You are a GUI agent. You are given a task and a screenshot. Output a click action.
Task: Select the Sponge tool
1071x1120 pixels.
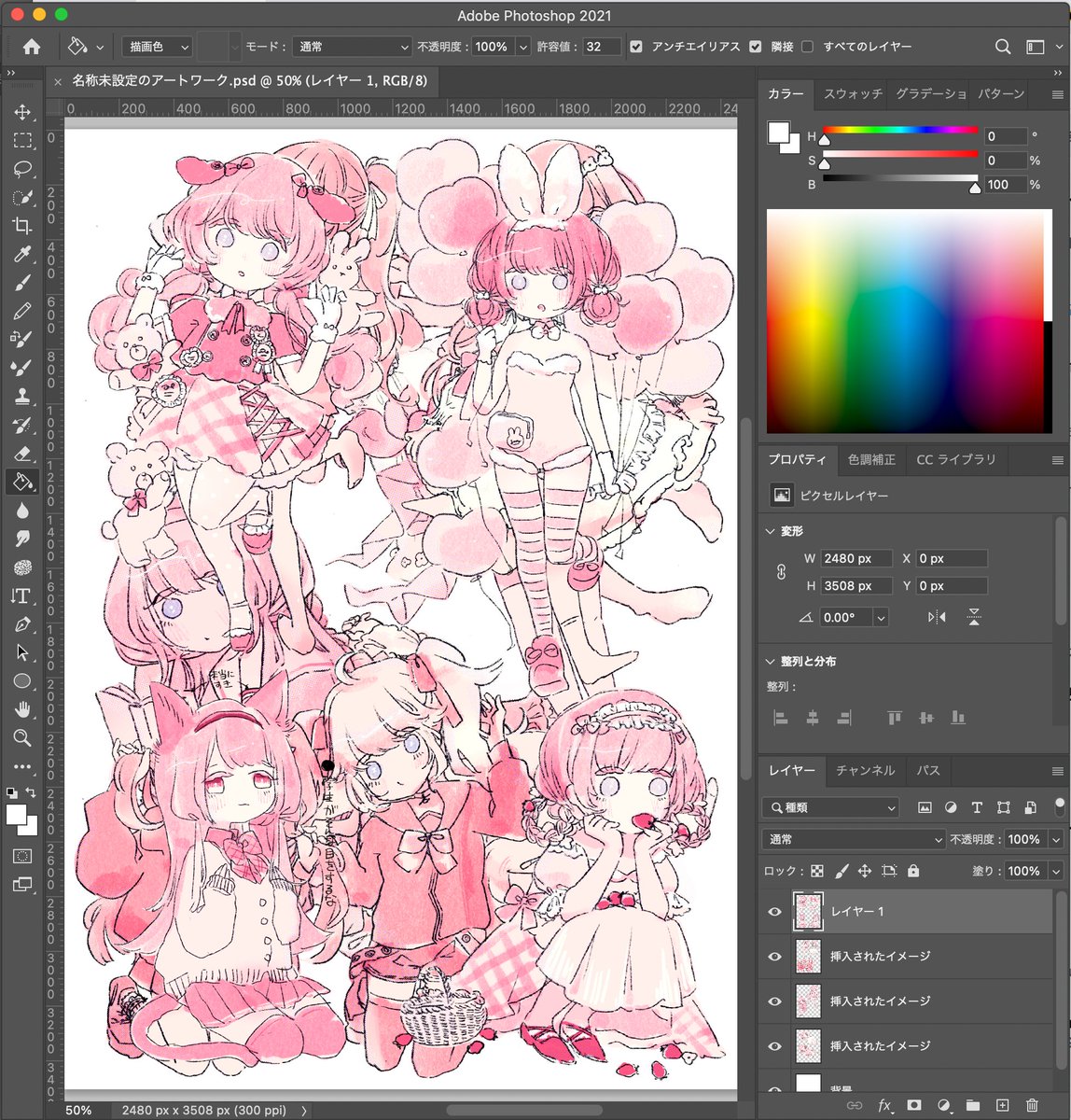coord(22,567)
